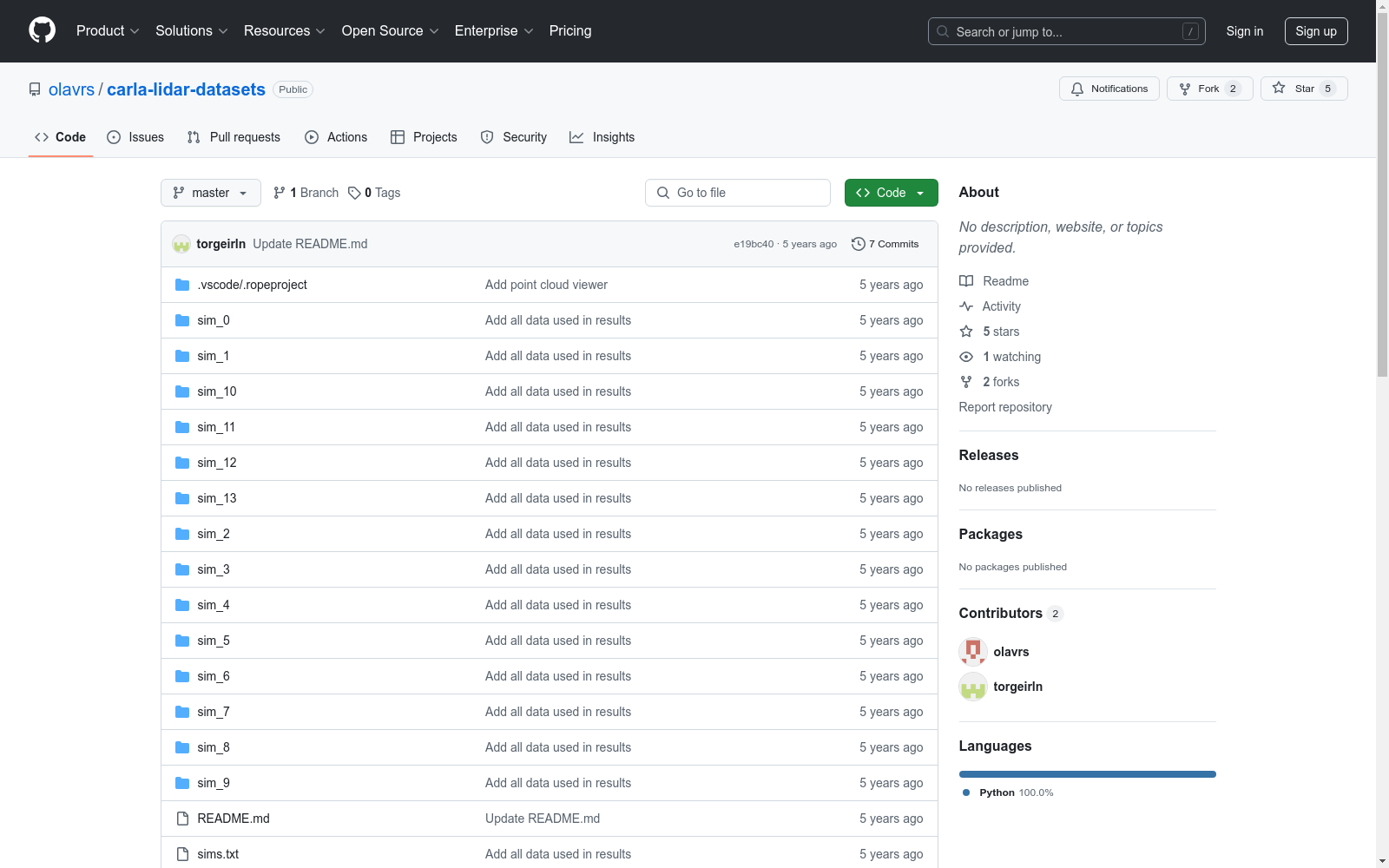
Task: Open the Projects tab
Action: (424, 137)
